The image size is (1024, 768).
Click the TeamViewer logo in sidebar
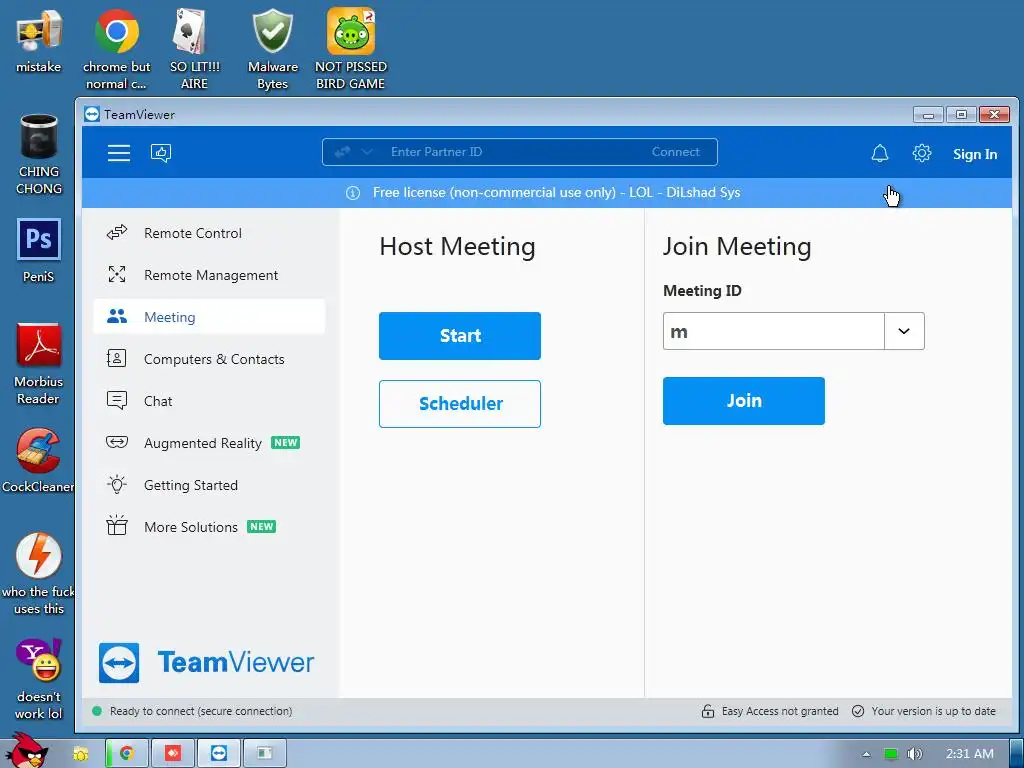206,663
